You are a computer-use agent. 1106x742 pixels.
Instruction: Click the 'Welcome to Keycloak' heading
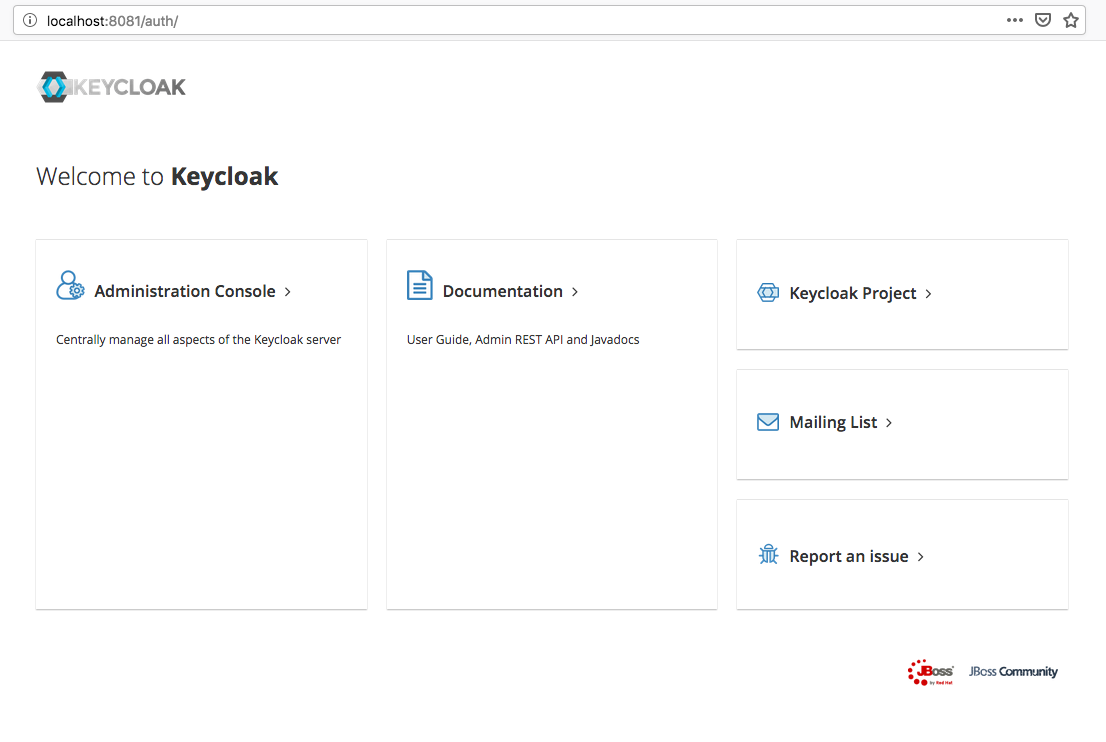coord(157,176)
